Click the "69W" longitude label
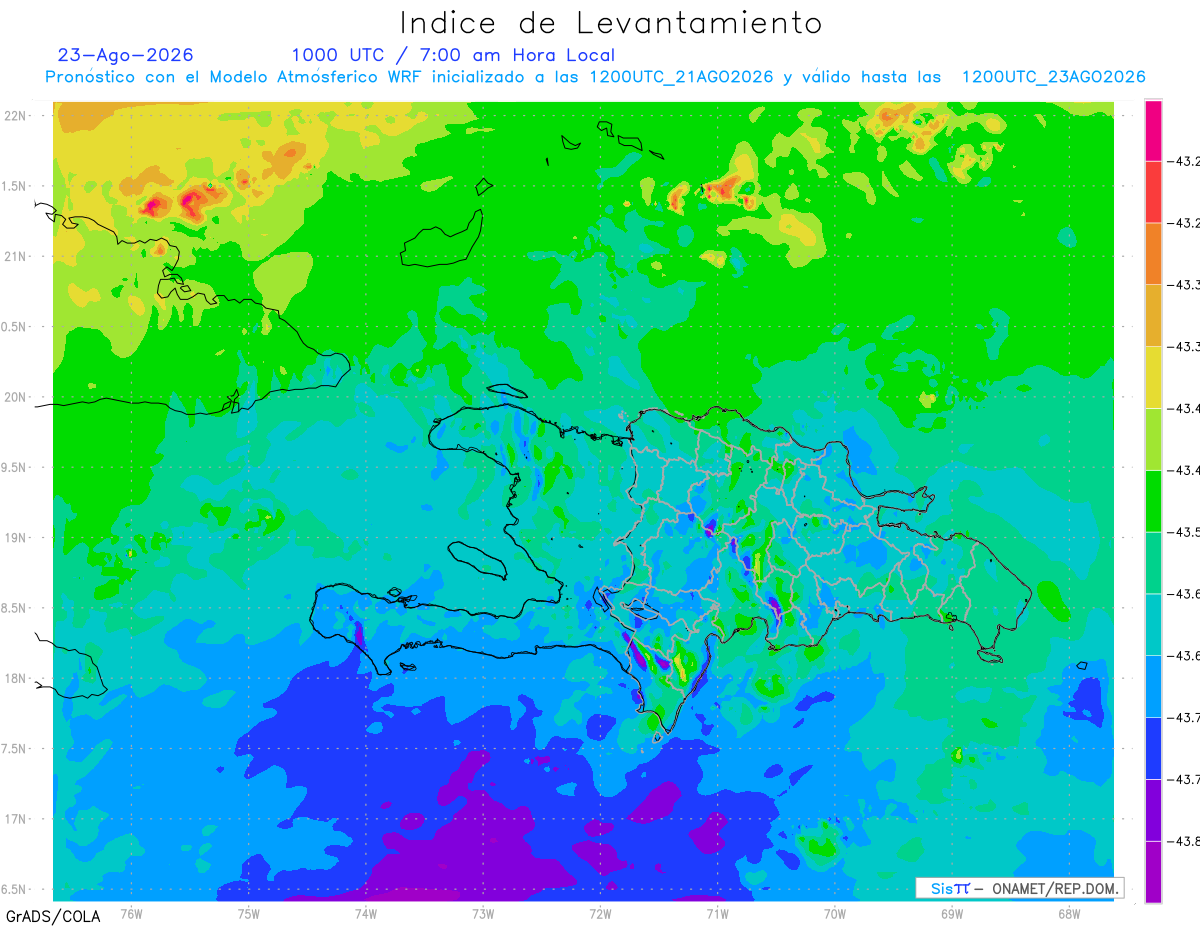The height and width of the screenshot is (927, 1200). click(952, 913)
